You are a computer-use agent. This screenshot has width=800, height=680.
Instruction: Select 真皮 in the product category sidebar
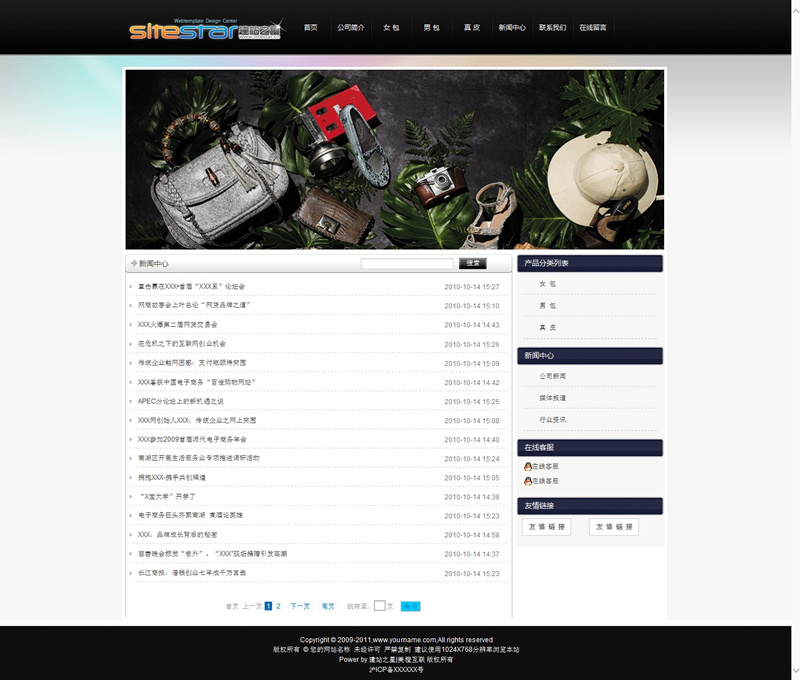pos(547,327)
